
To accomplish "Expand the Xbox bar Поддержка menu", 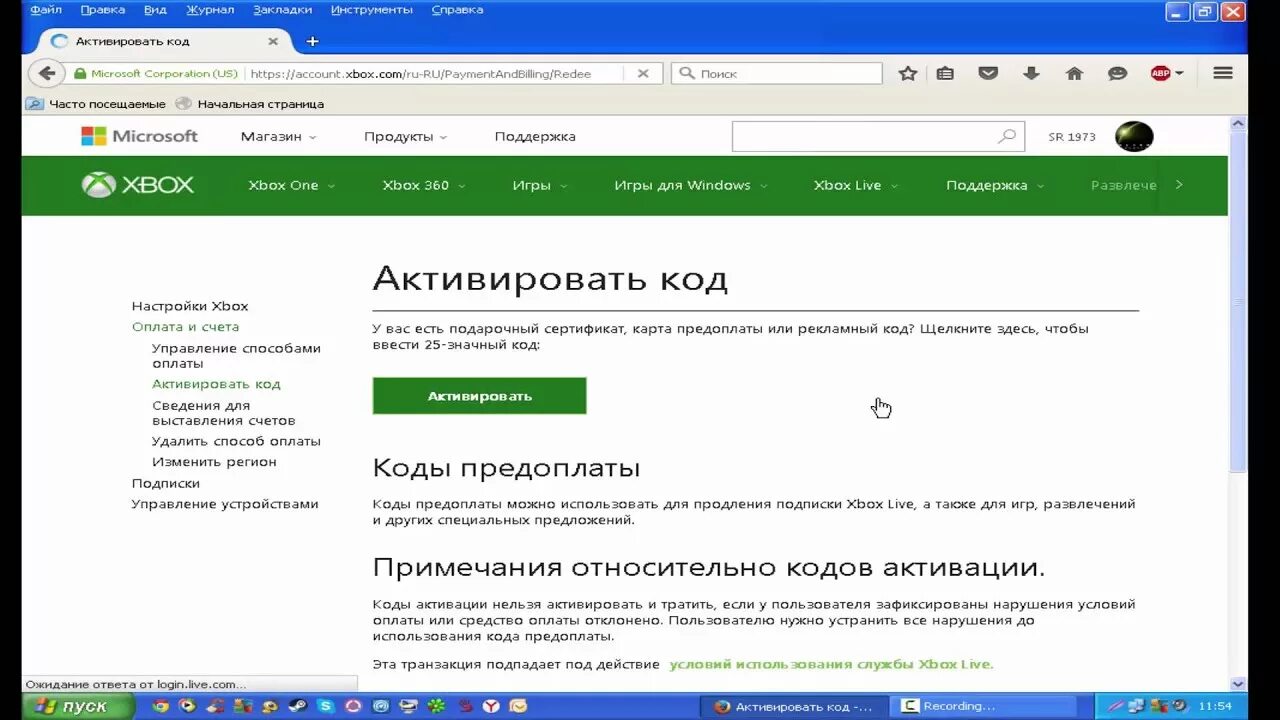I will point(995,185).
